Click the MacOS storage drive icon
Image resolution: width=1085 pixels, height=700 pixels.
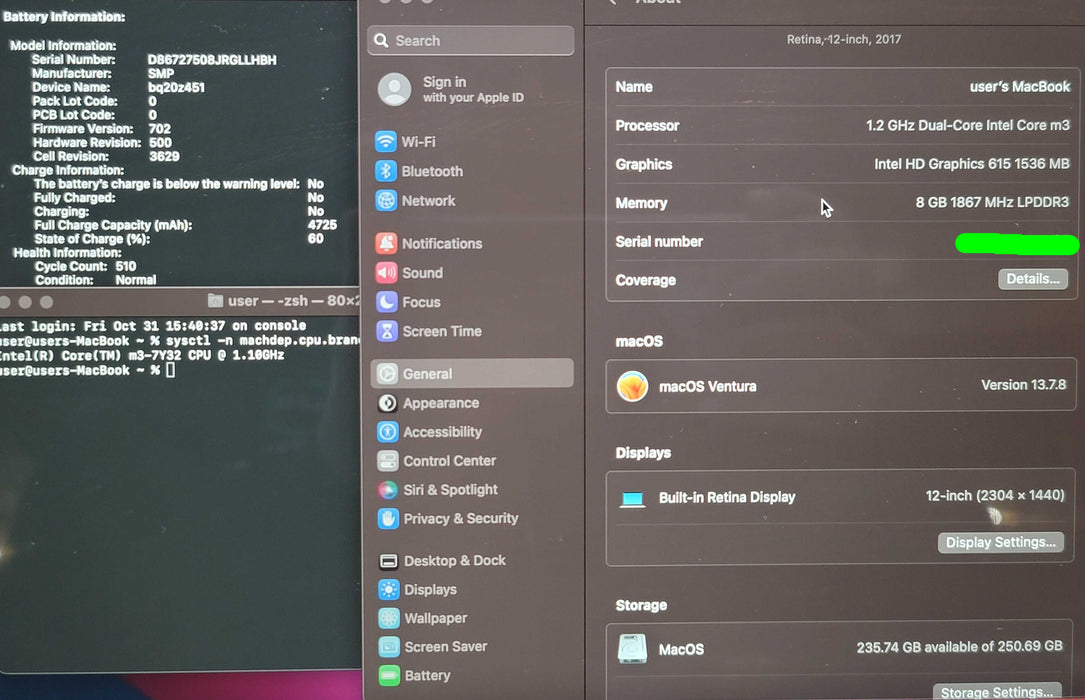click(x=632, y=649)
